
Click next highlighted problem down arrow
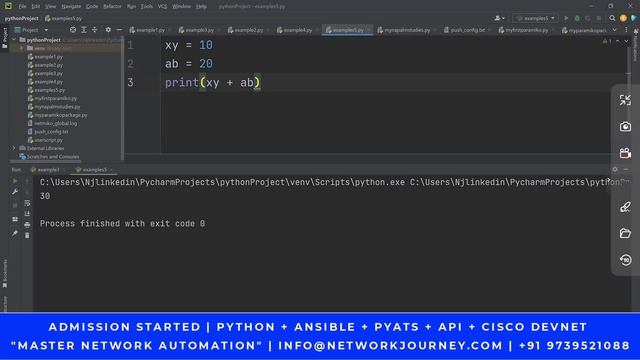(x=626, y=41)
